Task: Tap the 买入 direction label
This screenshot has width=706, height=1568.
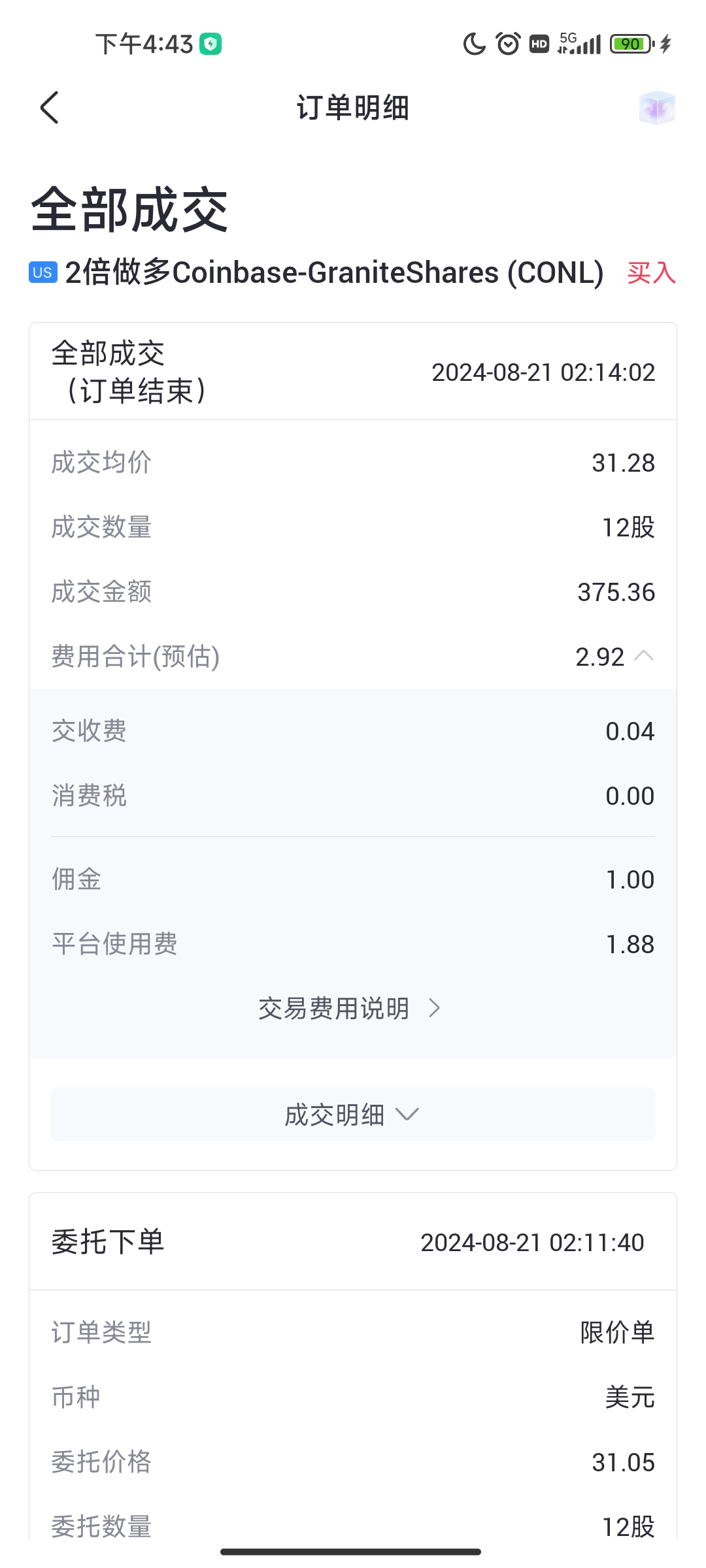Action: pos(651,273)
